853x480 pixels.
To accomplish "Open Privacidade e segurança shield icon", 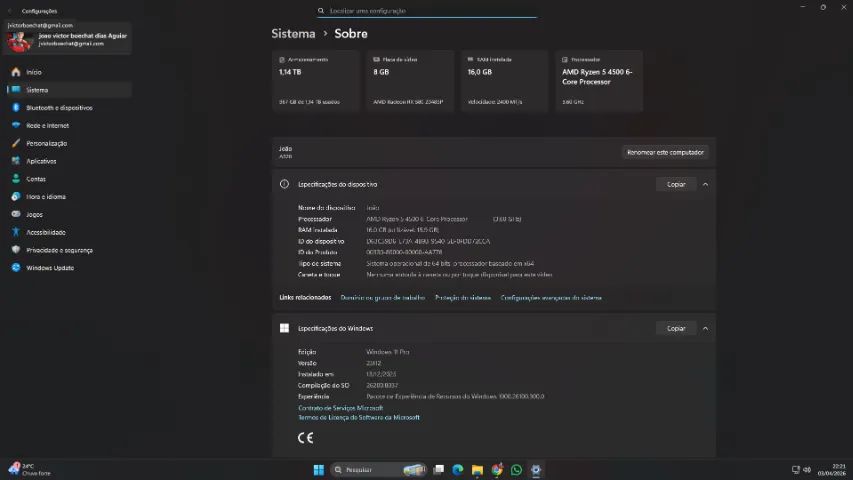I will [x=16, y=250].
